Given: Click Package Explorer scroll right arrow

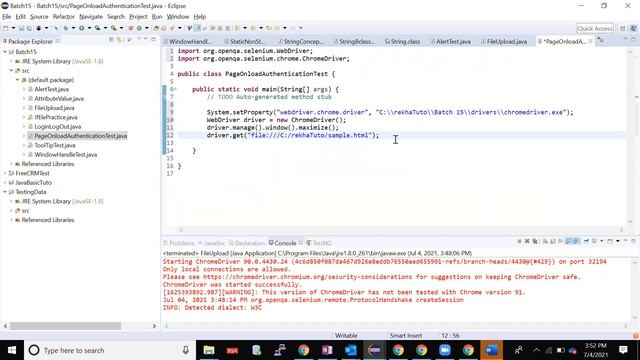Looking at the screenshot, I should click(x=154, y=326).
